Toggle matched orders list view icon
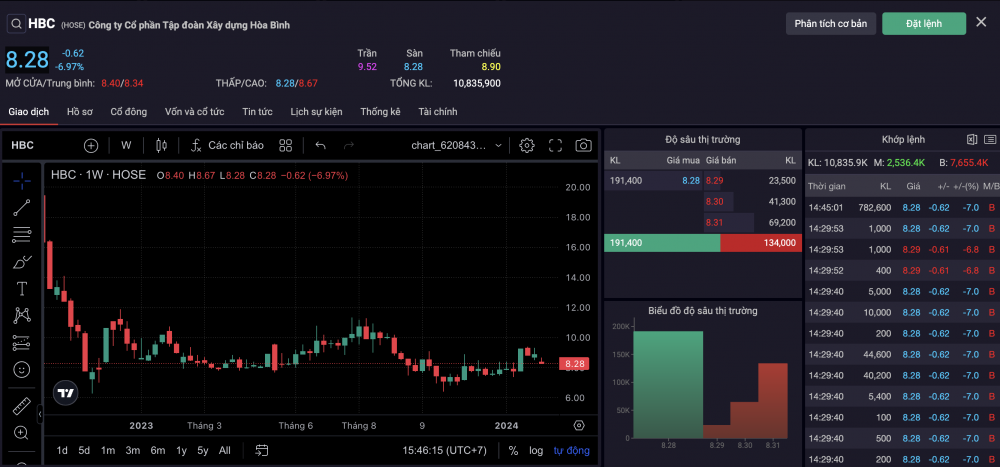Image resolution: width=1000 pixels, height=467 pixels. [990, 140]
